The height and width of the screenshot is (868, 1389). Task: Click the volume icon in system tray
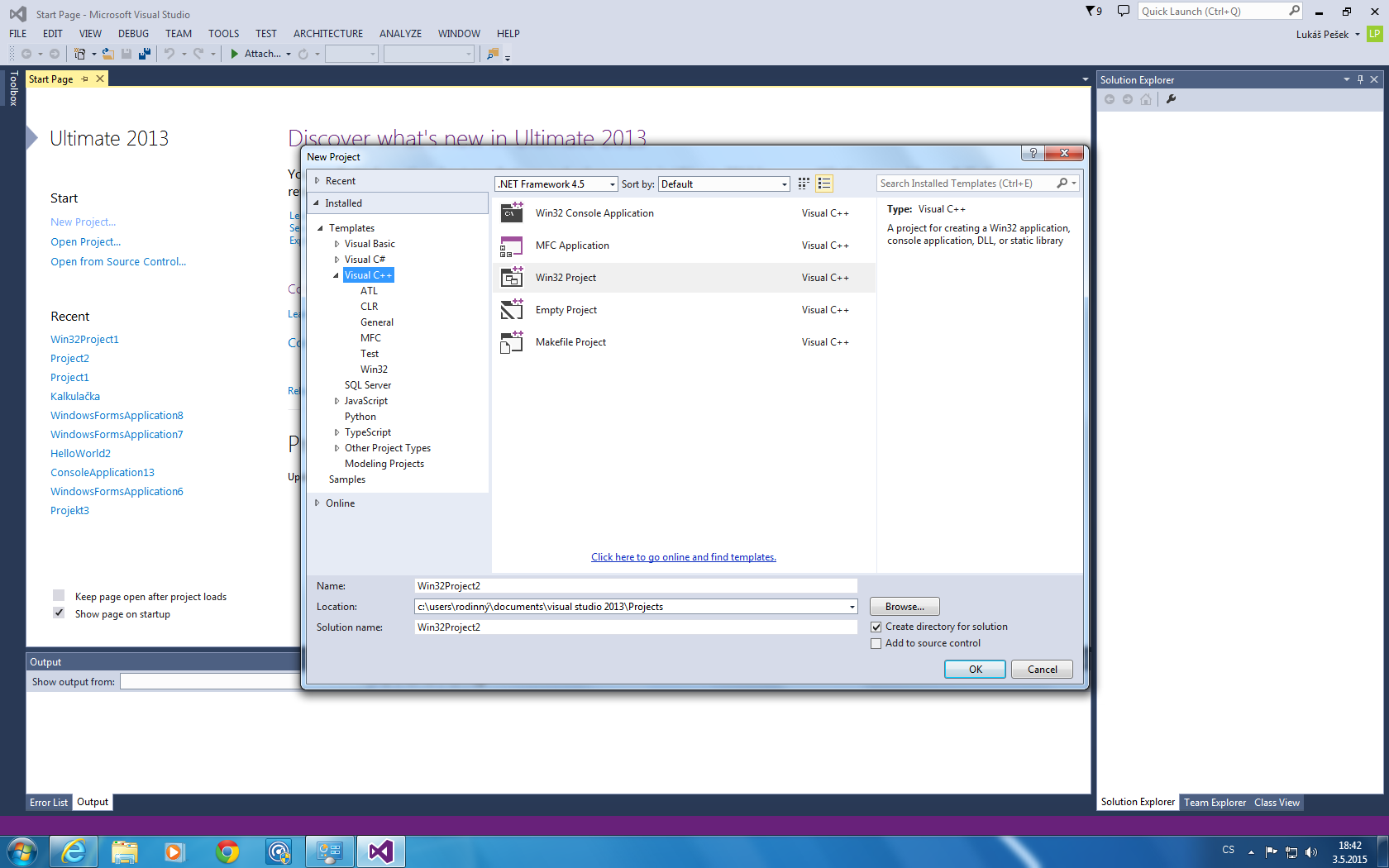coord(1311,852)
